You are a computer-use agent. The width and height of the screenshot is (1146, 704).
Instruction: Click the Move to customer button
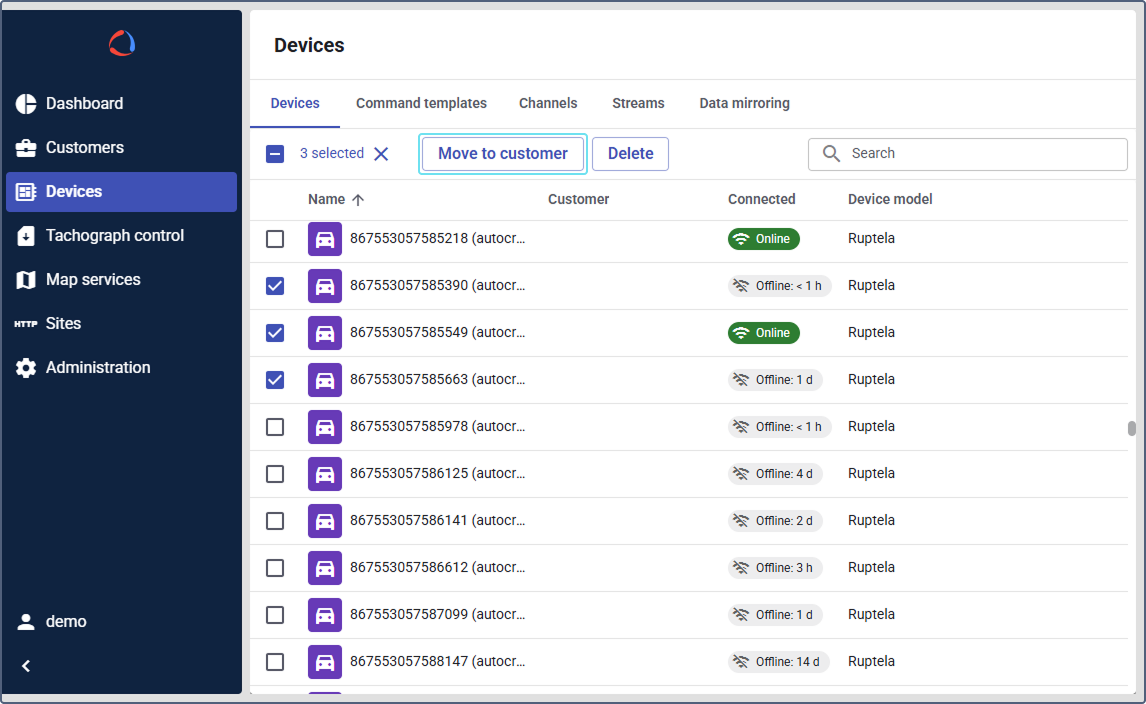click(503, 154)
